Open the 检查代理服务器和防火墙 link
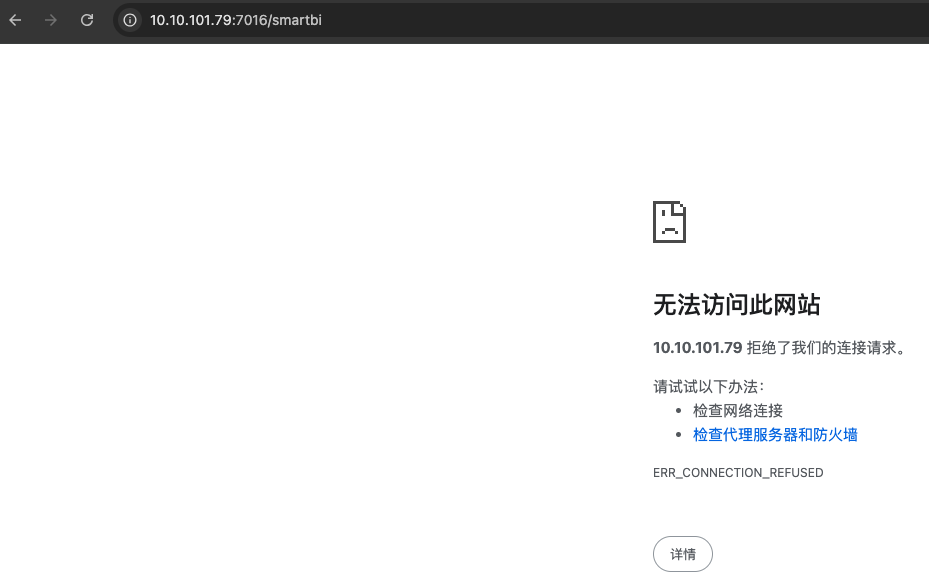 click(775, 435)
